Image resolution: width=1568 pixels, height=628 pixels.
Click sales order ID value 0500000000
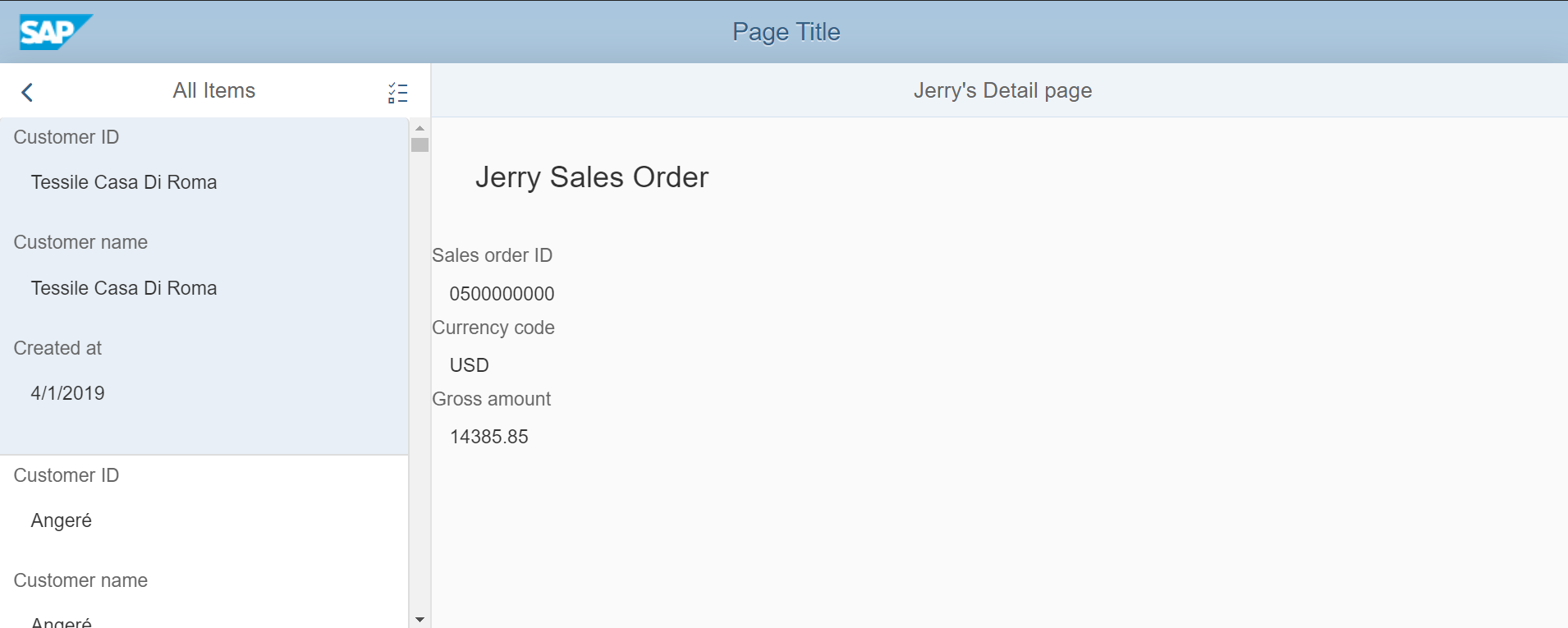click(x=502, y=294)
